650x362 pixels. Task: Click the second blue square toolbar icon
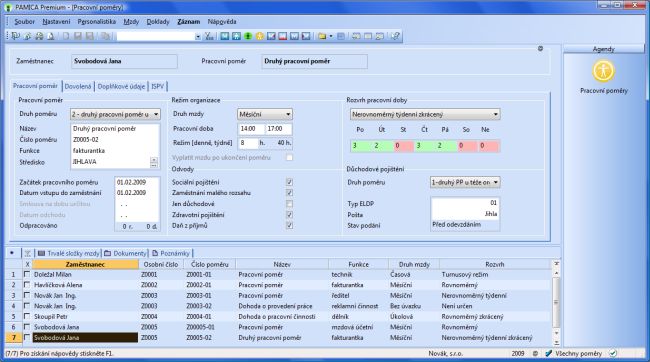pyautogui.click(x=236, y=36)
